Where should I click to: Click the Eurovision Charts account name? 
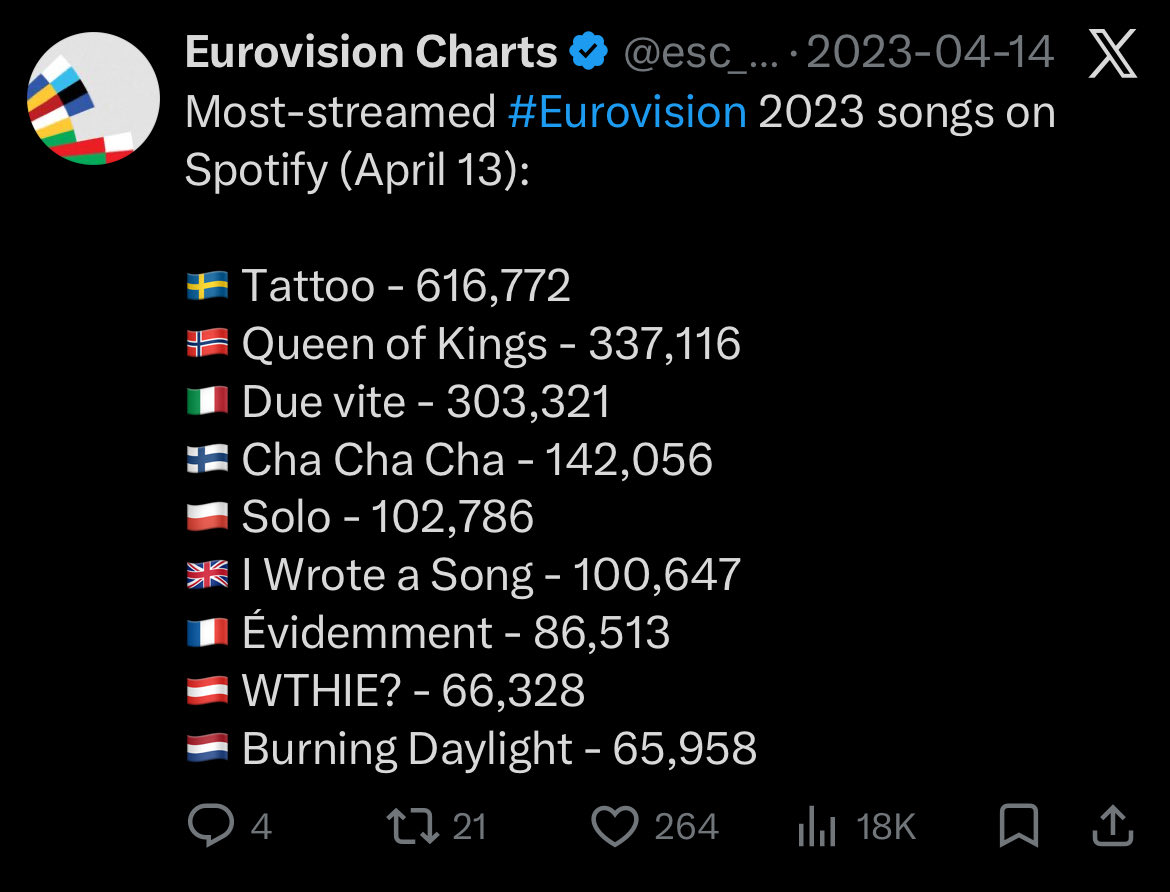click(371, 53)
